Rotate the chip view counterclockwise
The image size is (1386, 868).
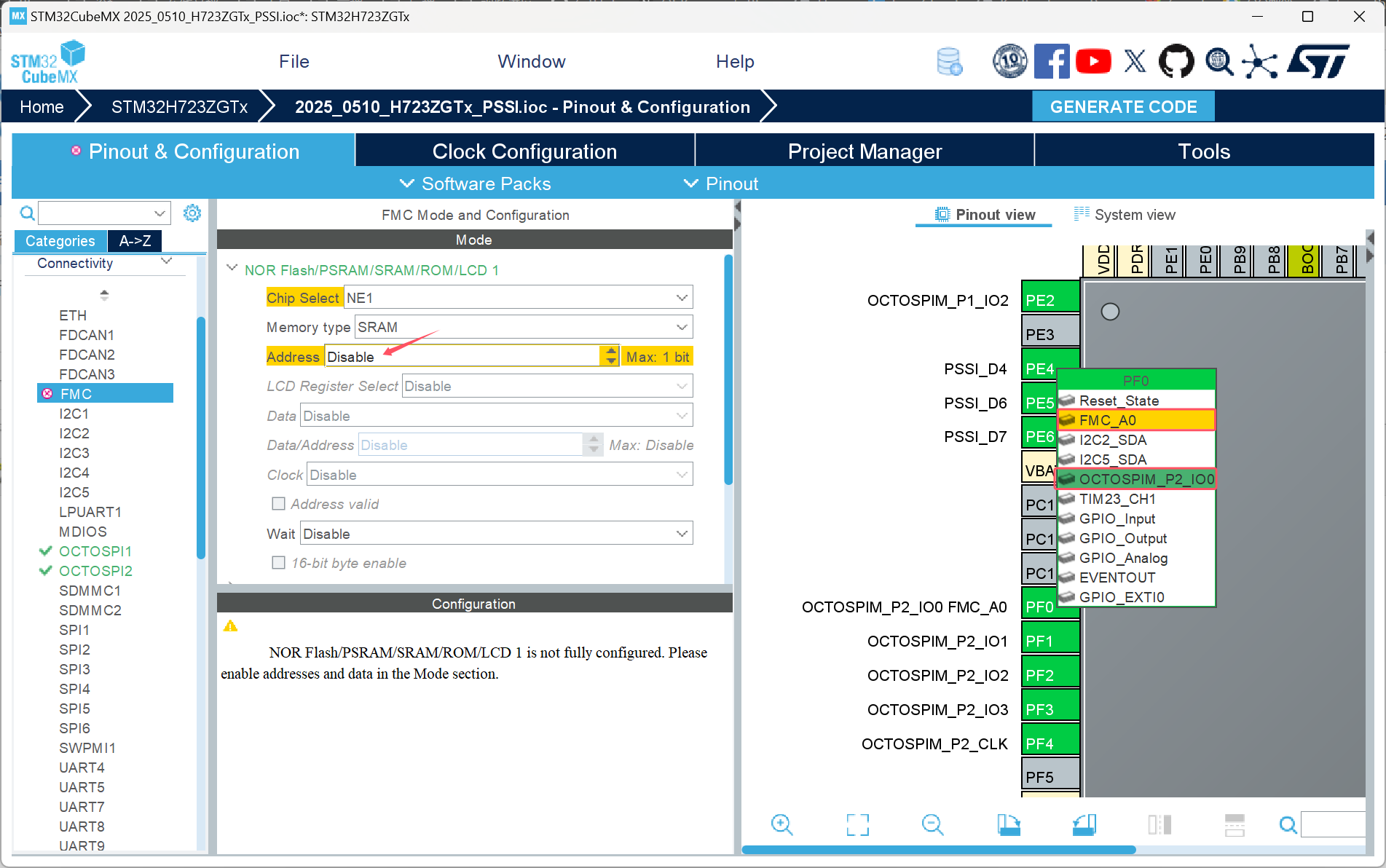[x=1084, y=824]
